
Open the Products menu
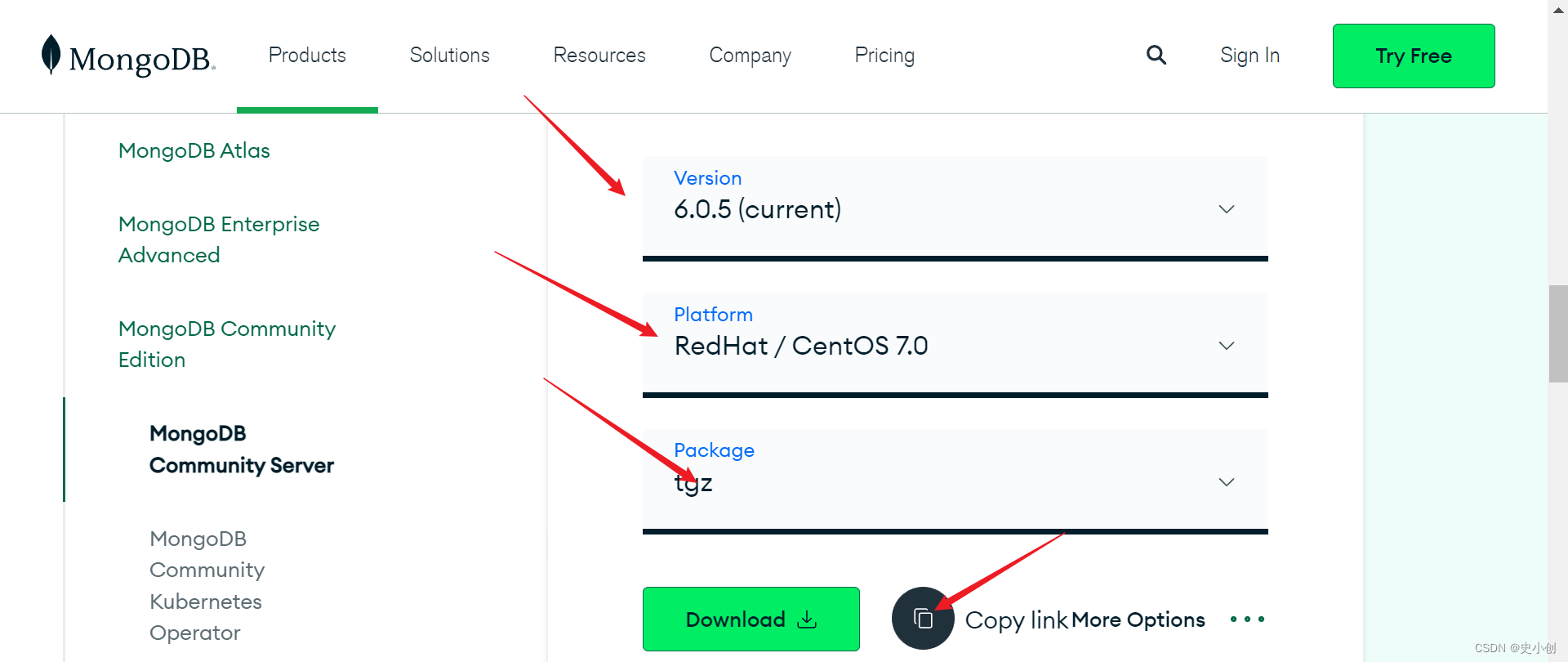click(x=307, y=55)
